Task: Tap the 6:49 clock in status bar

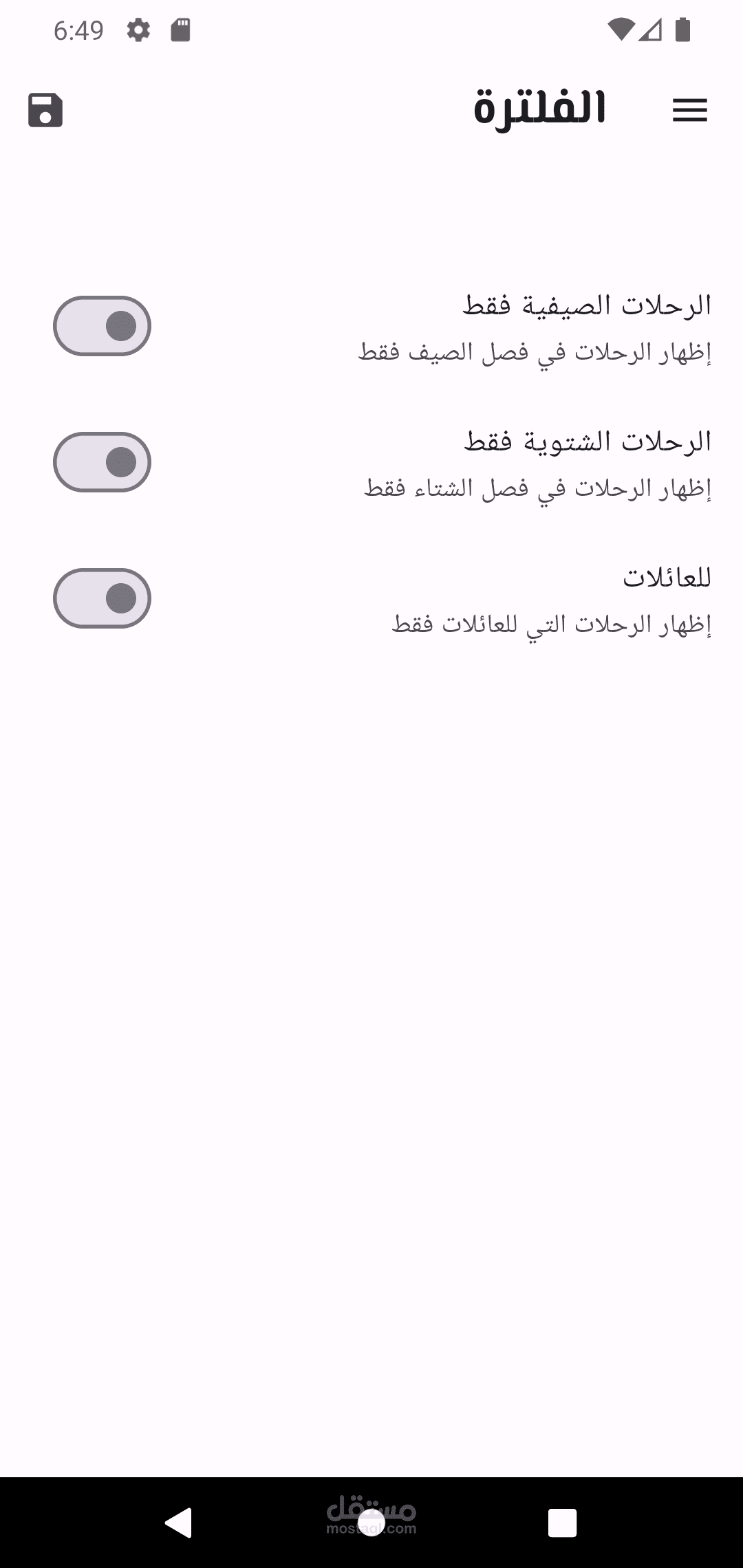Action: pos(78,30)
